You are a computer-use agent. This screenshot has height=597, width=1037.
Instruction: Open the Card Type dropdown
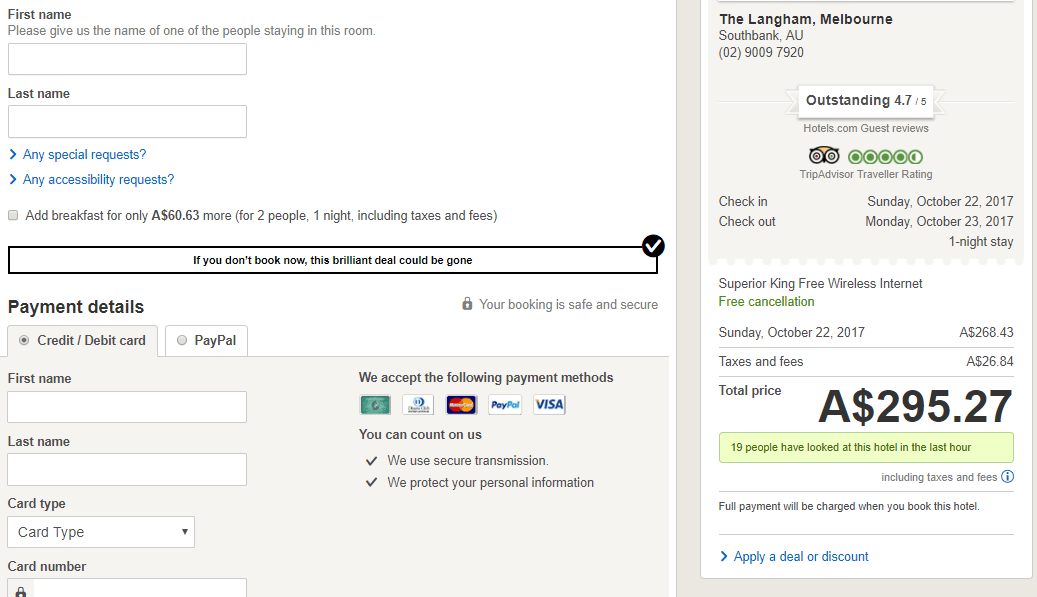[x=101, y=532]
